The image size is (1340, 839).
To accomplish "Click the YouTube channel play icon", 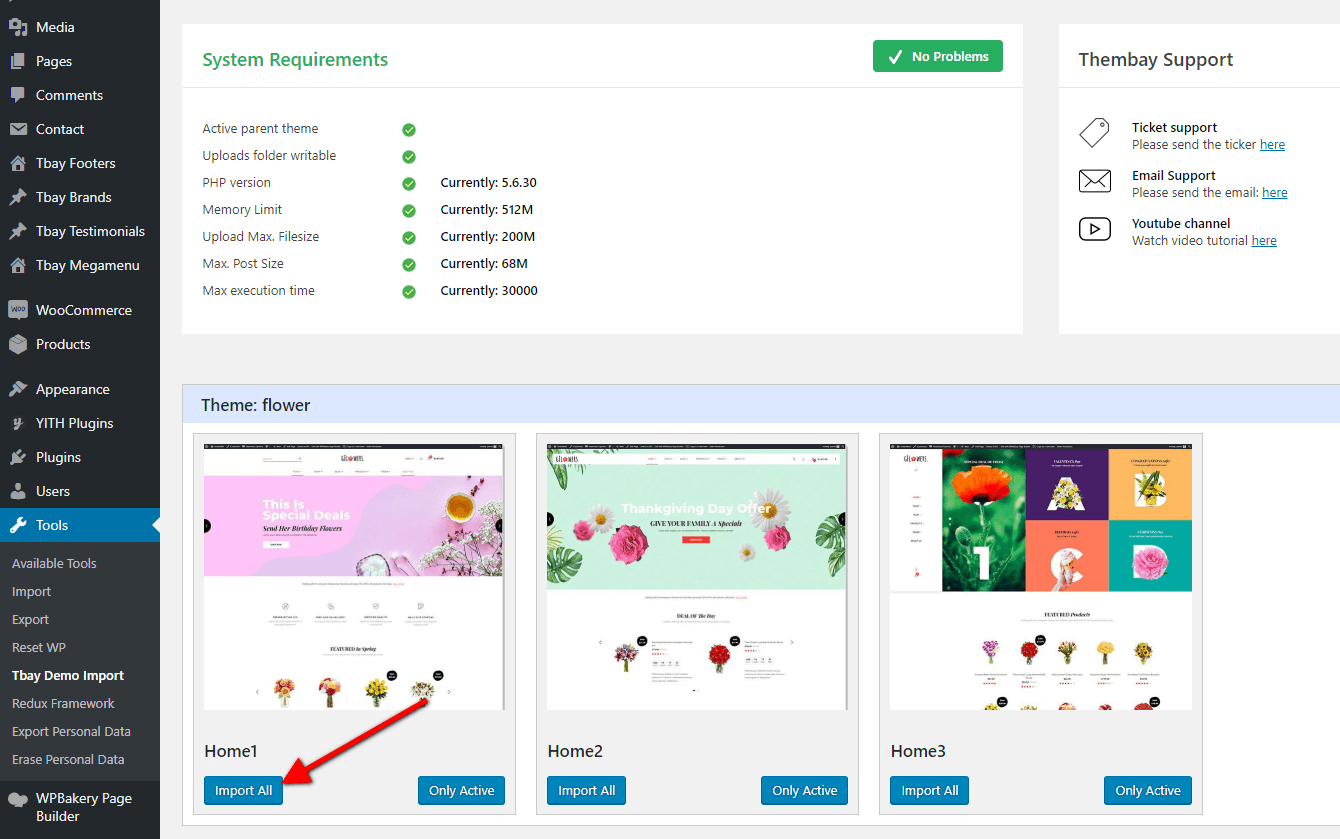I will (x=1095, y=229).
